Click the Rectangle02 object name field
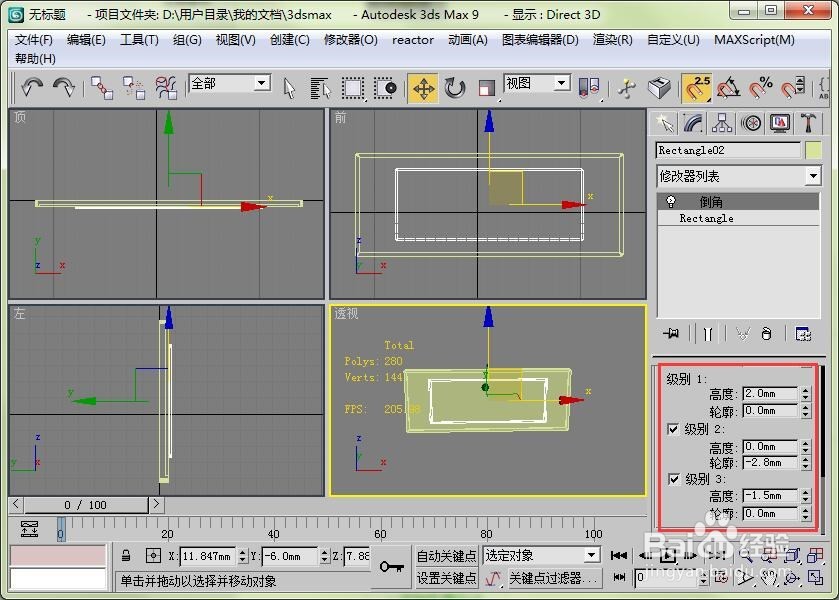 pos(728,150)
